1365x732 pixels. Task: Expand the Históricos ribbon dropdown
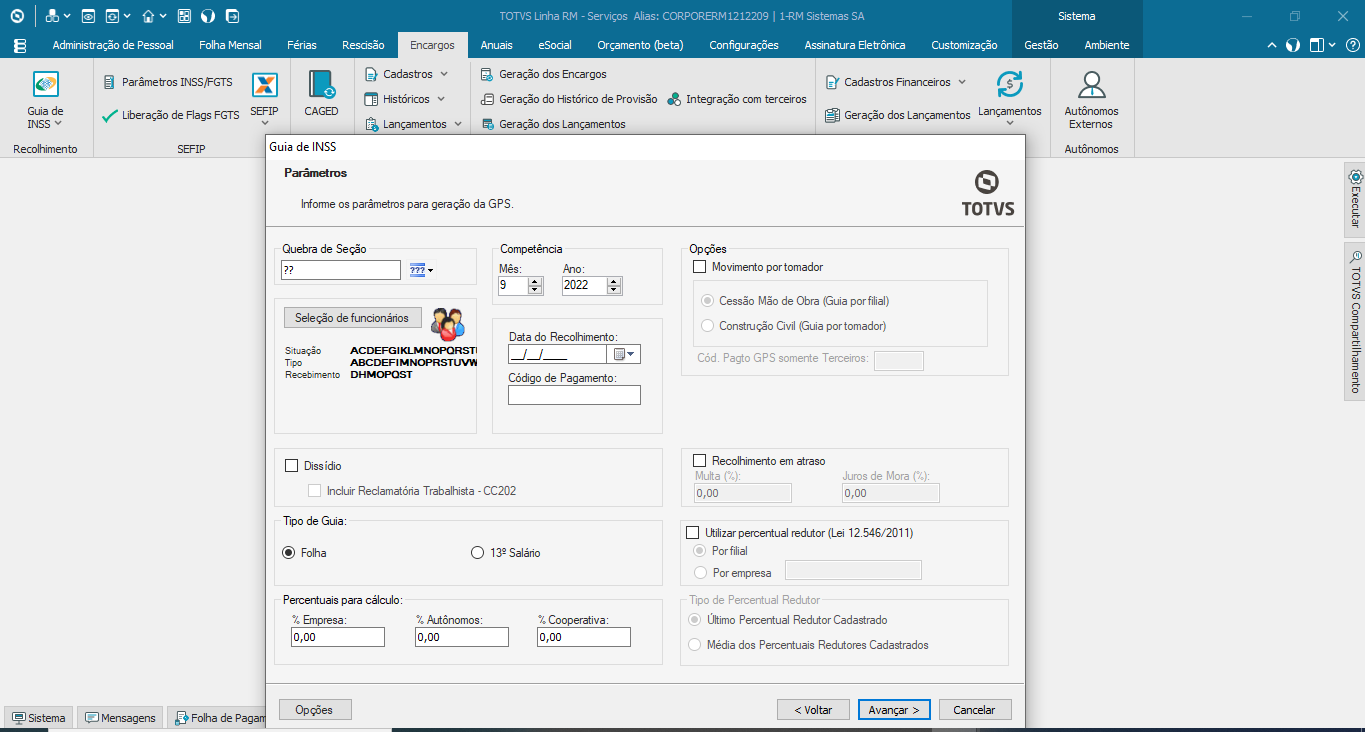[441, 99]
